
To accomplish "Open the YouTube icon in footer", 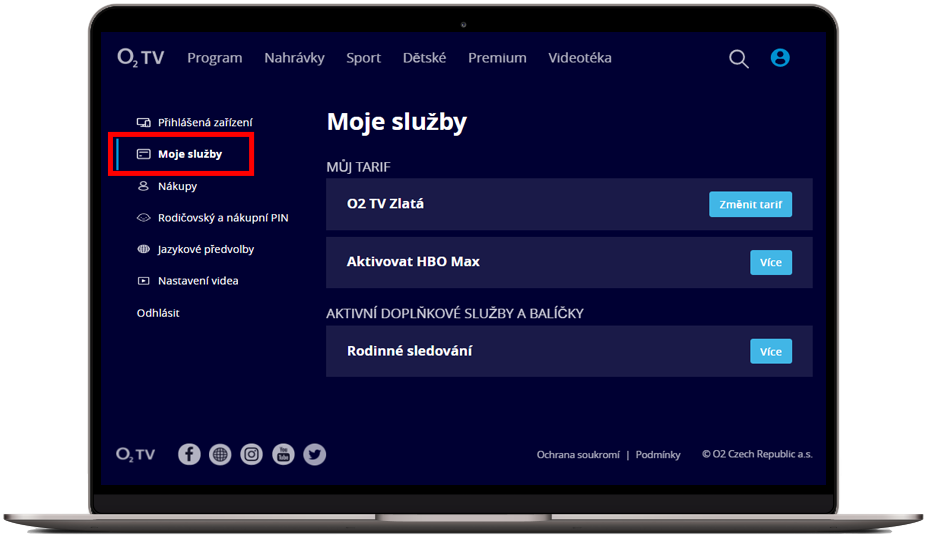I will pyautogui.click(x=283, y=454).
